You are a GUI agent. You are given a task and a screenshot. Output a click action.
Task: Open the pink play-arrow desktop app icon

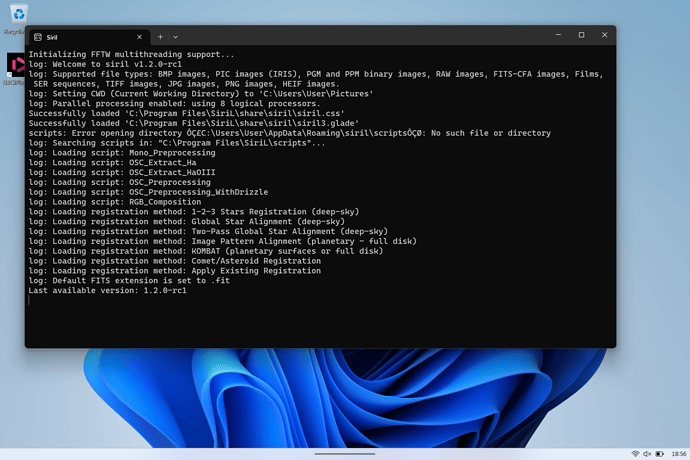tap(16, 65)
